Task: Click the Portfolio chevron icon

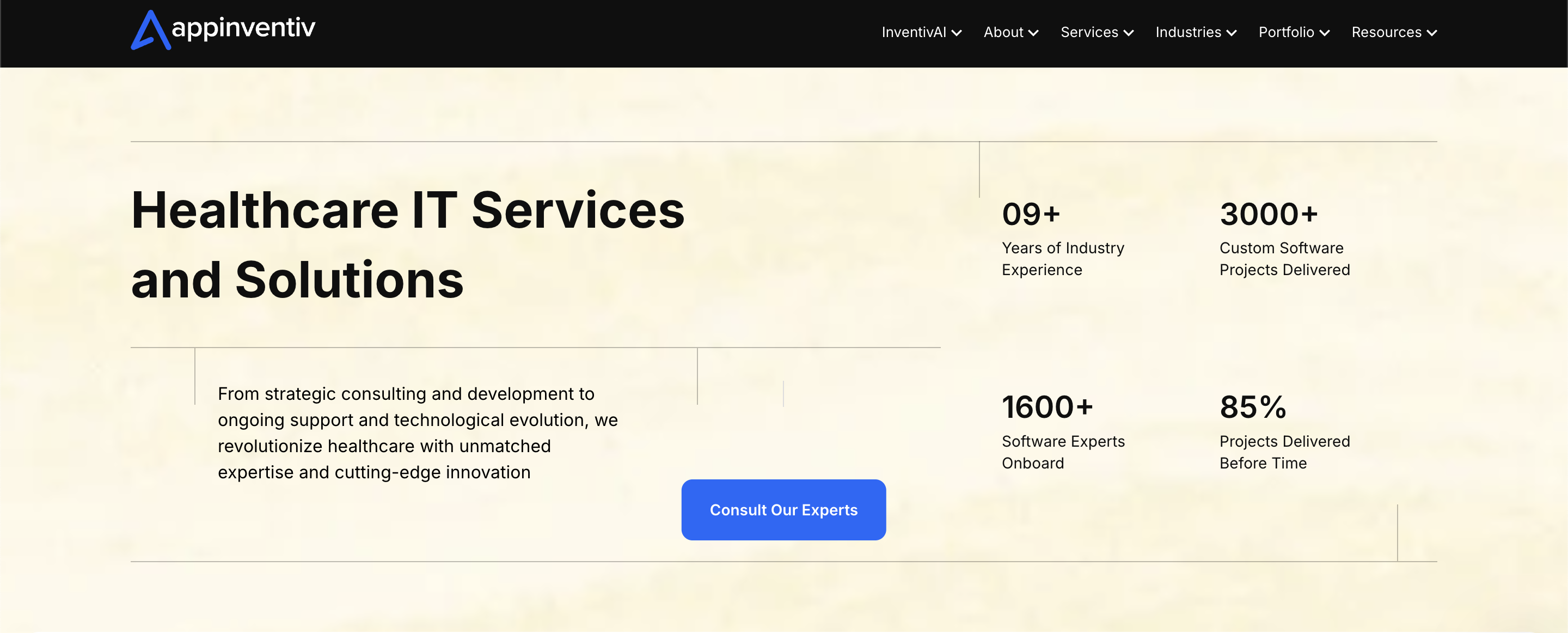Action: 1325,33
